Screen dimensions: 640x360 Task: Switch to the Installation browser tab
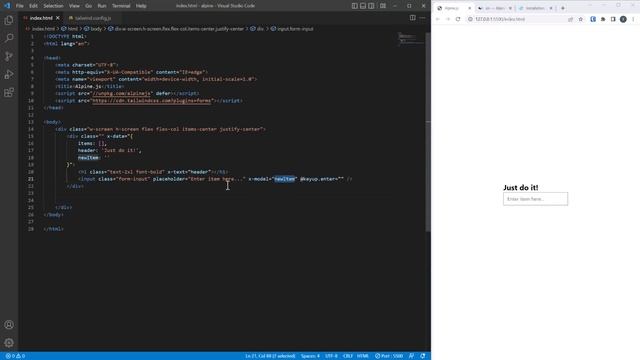534,8
